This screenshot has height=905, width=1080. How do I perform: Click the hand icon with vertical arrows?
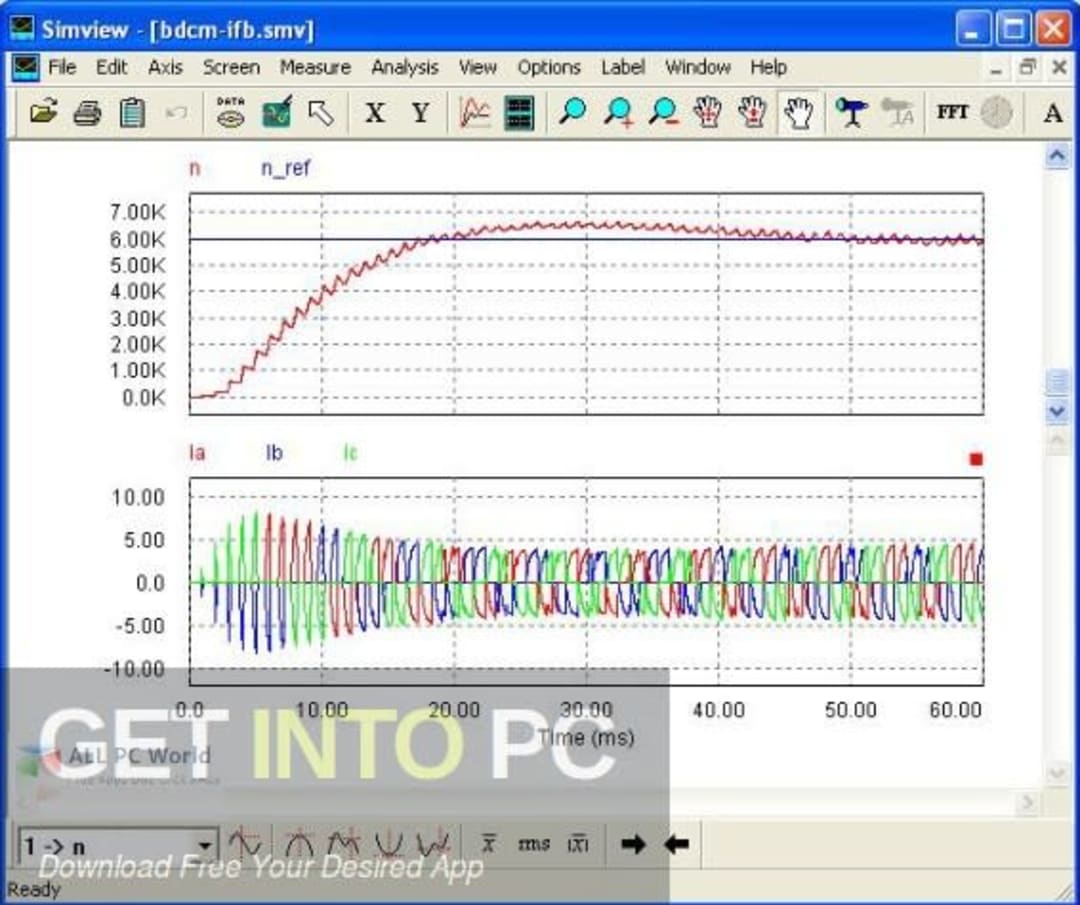point(753,112)
